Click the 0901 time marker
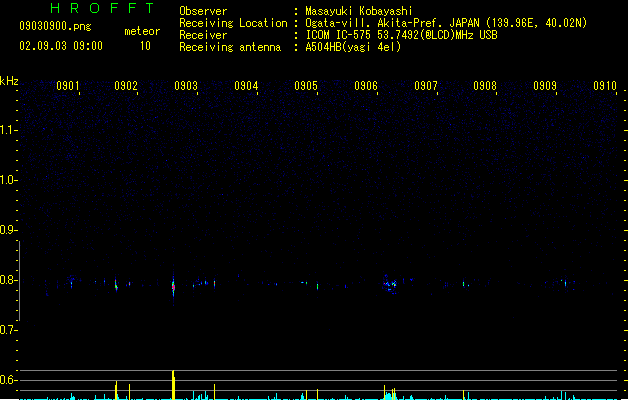Image resolution: width=629 pixels, height=400 pixels. click(68, 86)
